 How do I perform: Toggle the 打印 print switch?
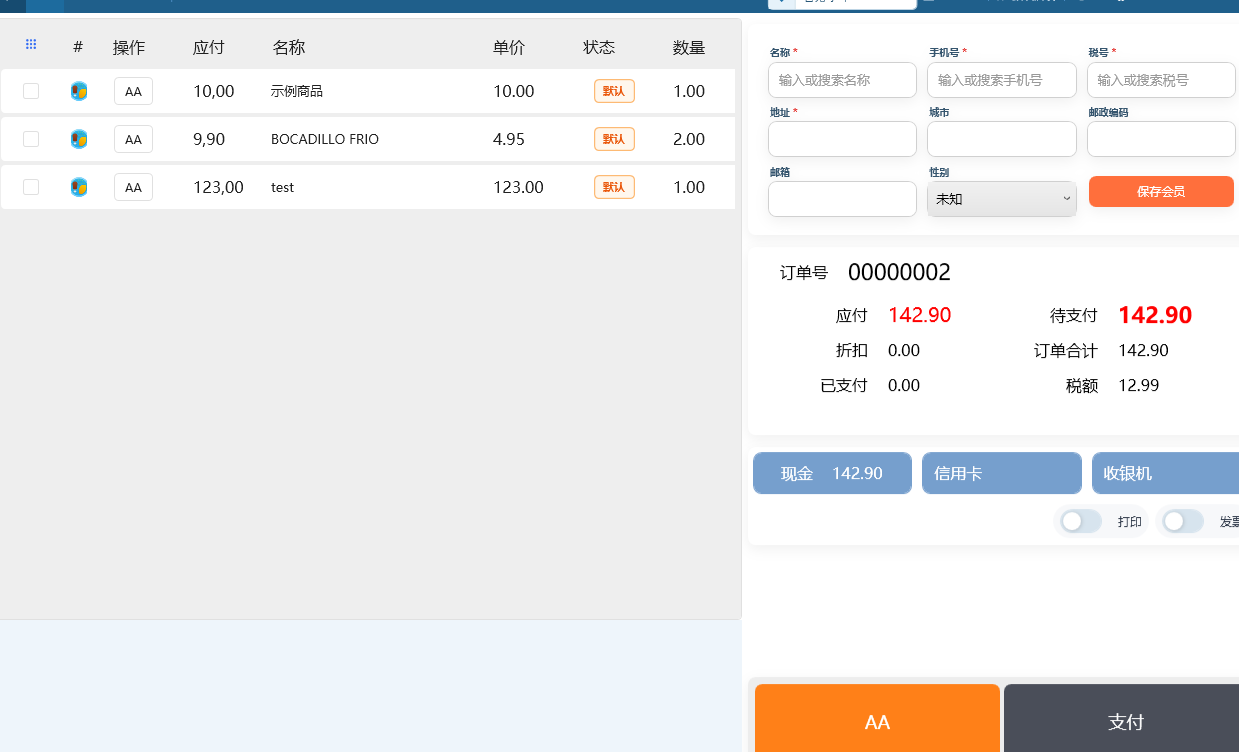[1082, 521]
